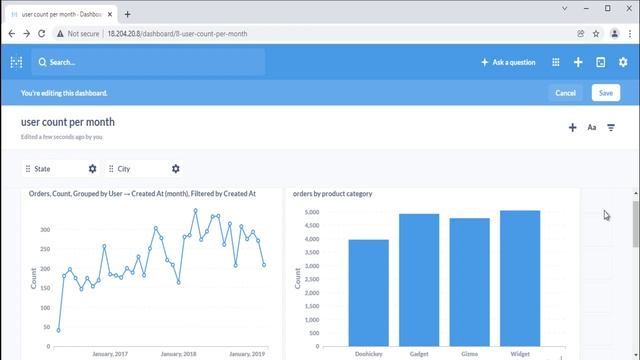Image resolution: width=640 pixels, height=360 pixels.
Task: Cancel the dashboard editing
Action: coord(565,93)
